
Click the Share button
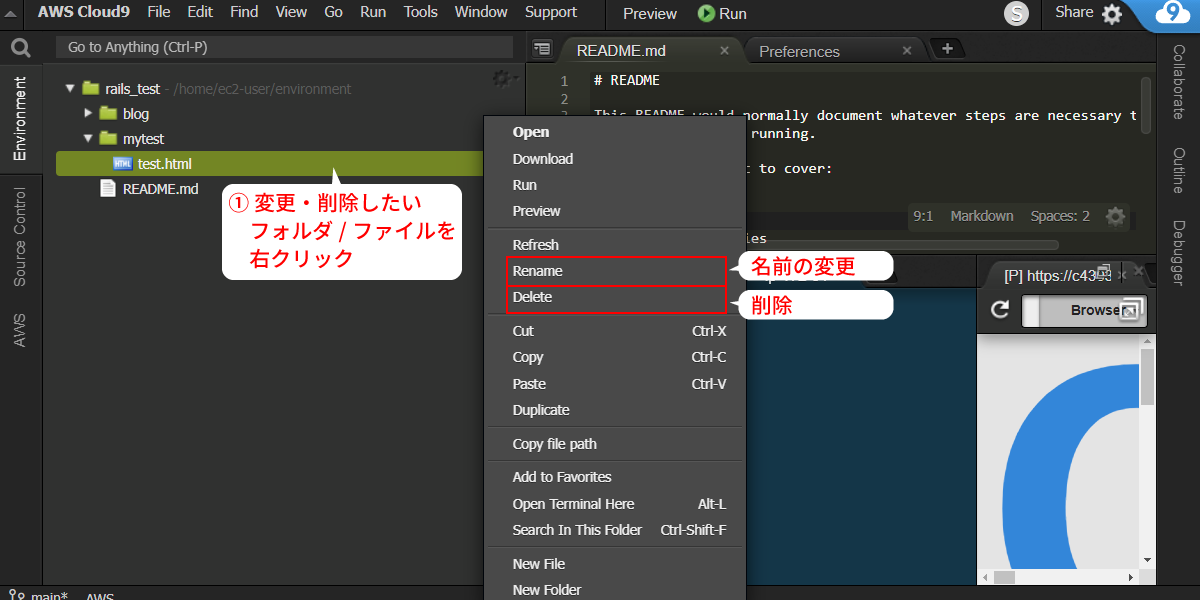[x=1074, y=12]
